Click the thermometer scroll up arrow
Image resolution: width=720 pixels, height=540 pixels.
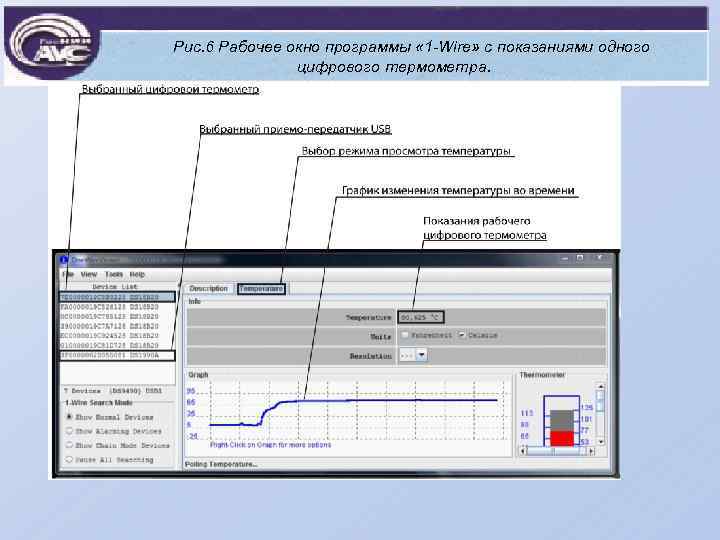coord(600,387)
